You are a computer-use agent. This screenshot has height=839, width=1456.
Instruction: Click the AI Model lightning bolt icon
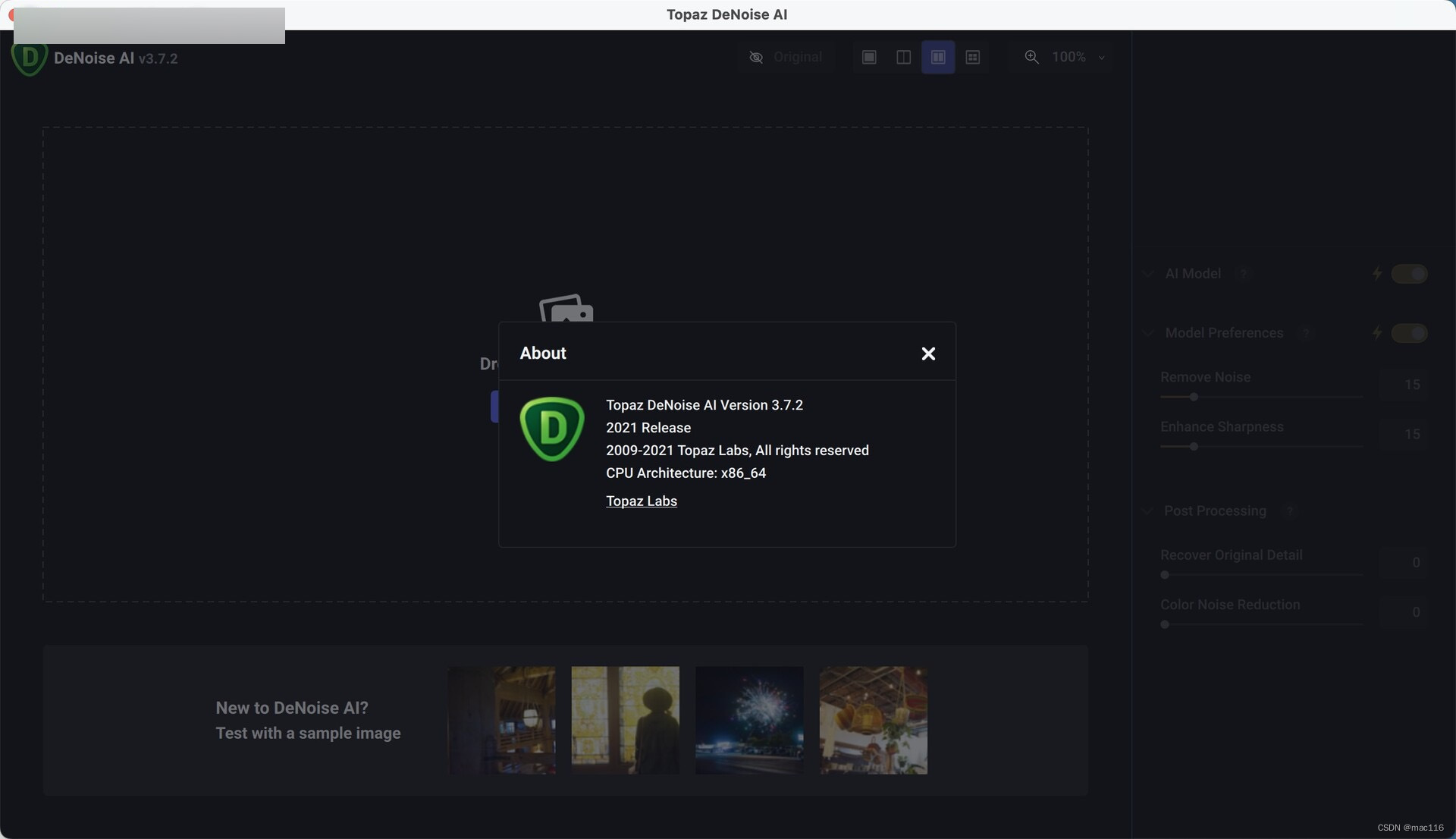(x=1377, y=274)
